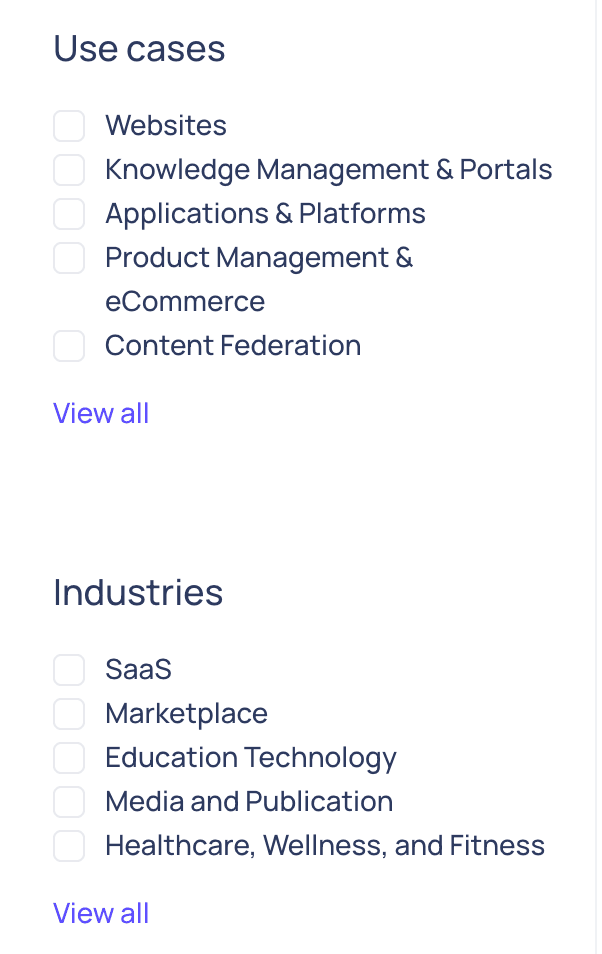Select the Applications & Platforms filter
602x954 pixels.
point(69,214)
